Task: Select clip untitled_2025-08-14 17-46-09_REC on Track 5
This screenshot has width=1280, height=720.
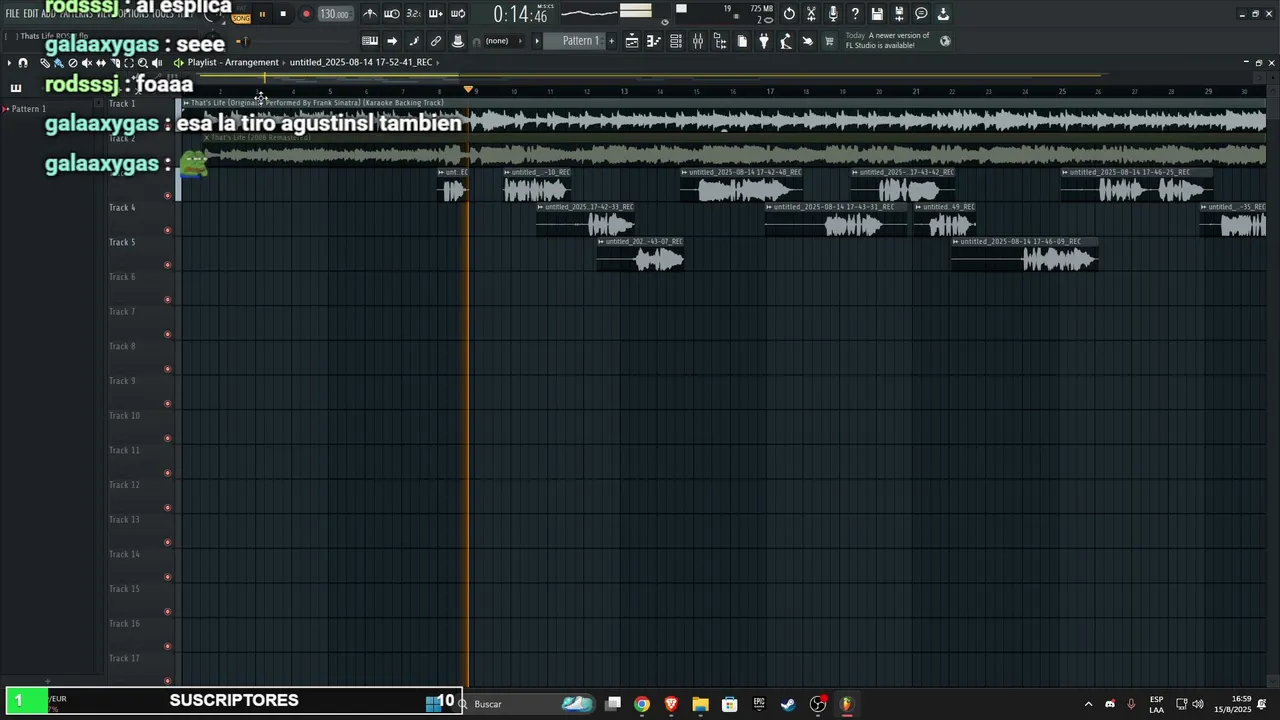Action: (x=1024, y=254)
